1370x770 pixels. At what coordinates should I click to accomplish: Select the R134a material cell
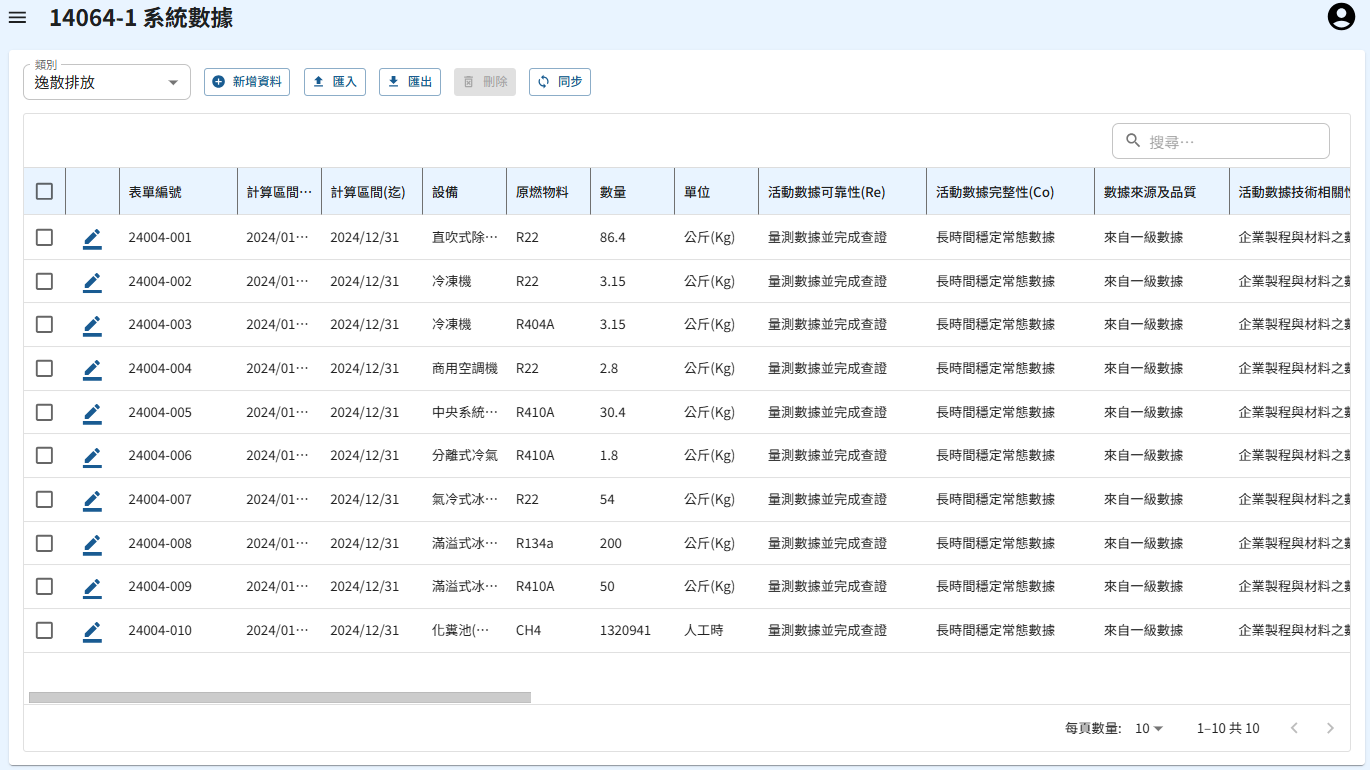coord(535,543)
